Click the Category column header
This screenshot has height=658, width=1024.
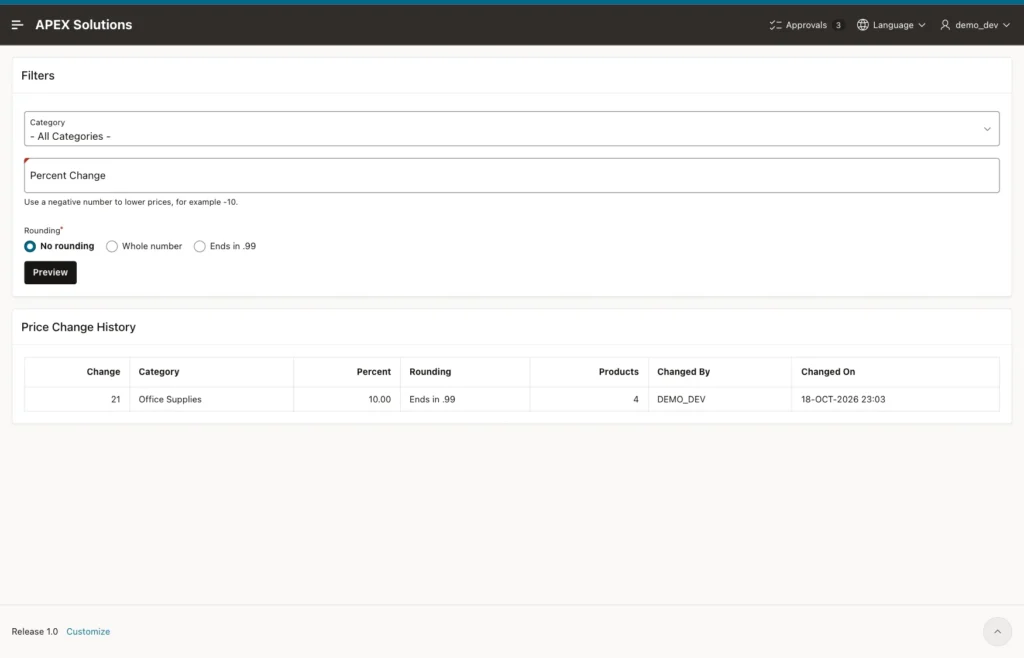[x=159, y=371]
